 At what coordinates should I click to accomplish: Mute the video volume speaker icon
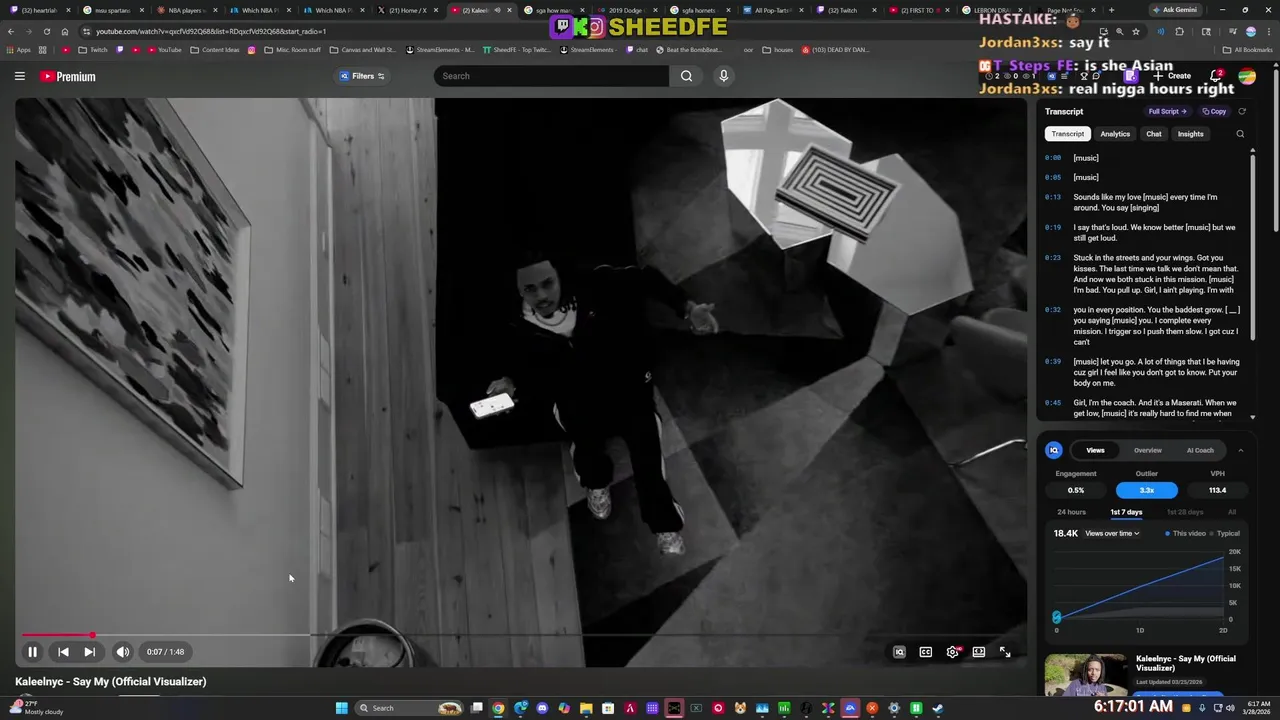[x=122, y=652]
